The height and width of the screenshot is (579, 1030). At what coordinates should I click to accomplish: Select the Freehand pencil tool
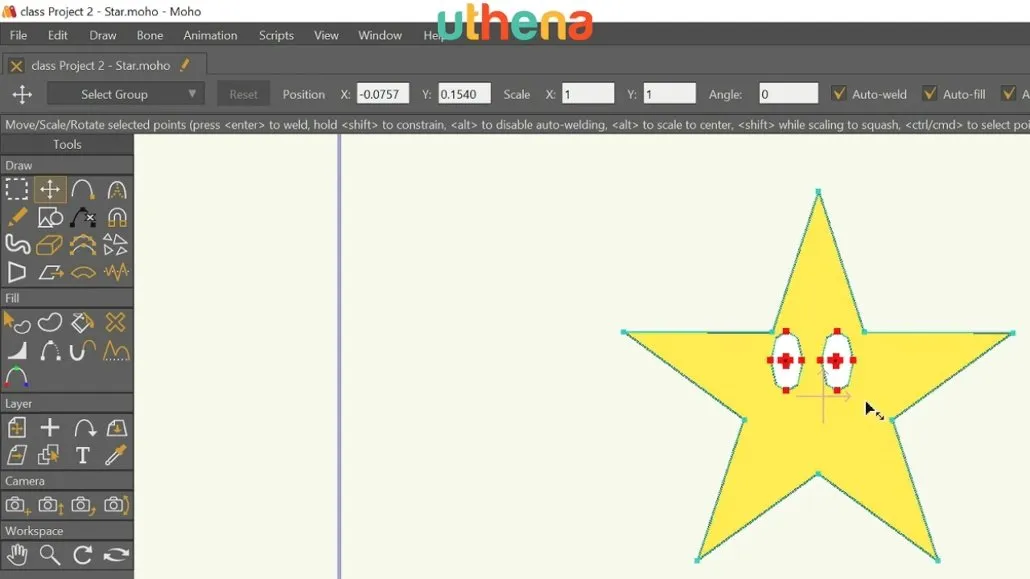point(17,217)
